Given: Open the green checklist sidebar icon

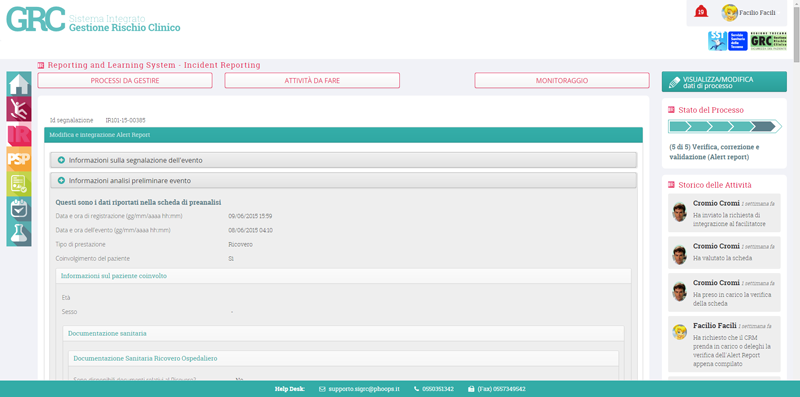Looking at the screenshot, I should coord(19,184).
